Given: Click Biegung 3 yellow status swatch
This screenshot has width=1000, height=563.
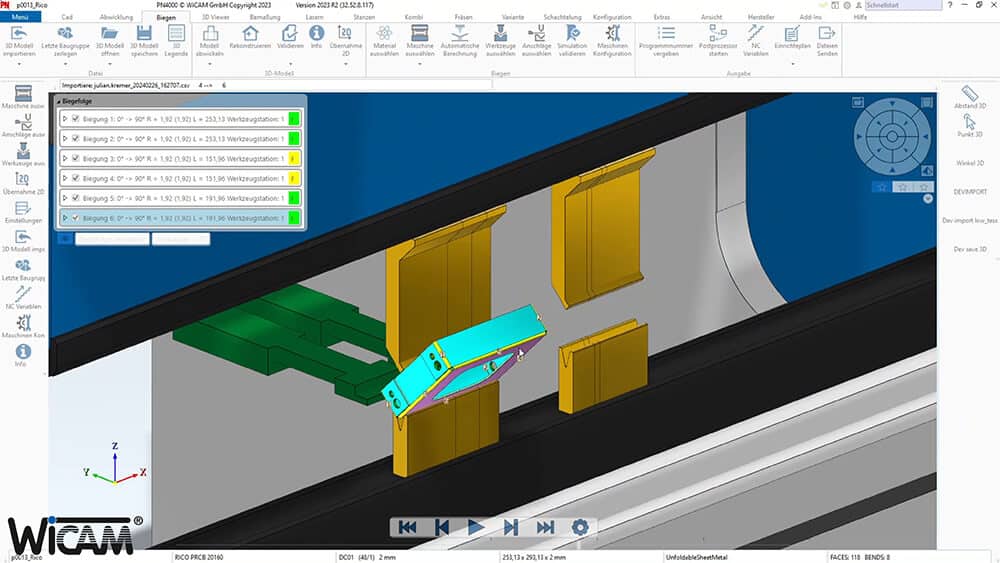Looking at the screenshot, I should pyautogui.click(x=293, y=158).
